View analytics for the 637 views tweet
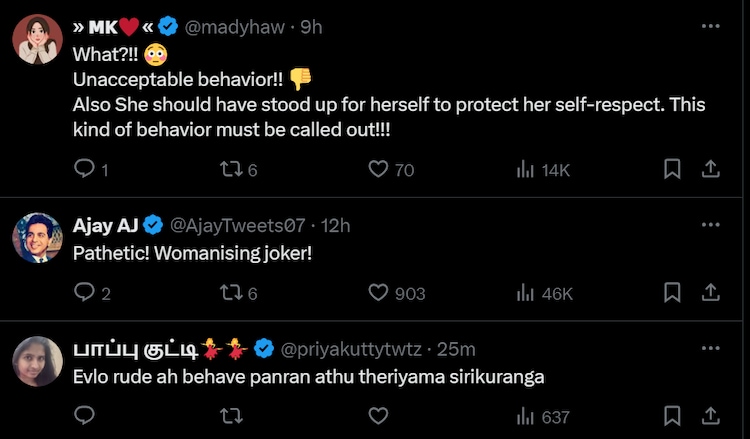This screenshot has width=750, height=439. 525,416
